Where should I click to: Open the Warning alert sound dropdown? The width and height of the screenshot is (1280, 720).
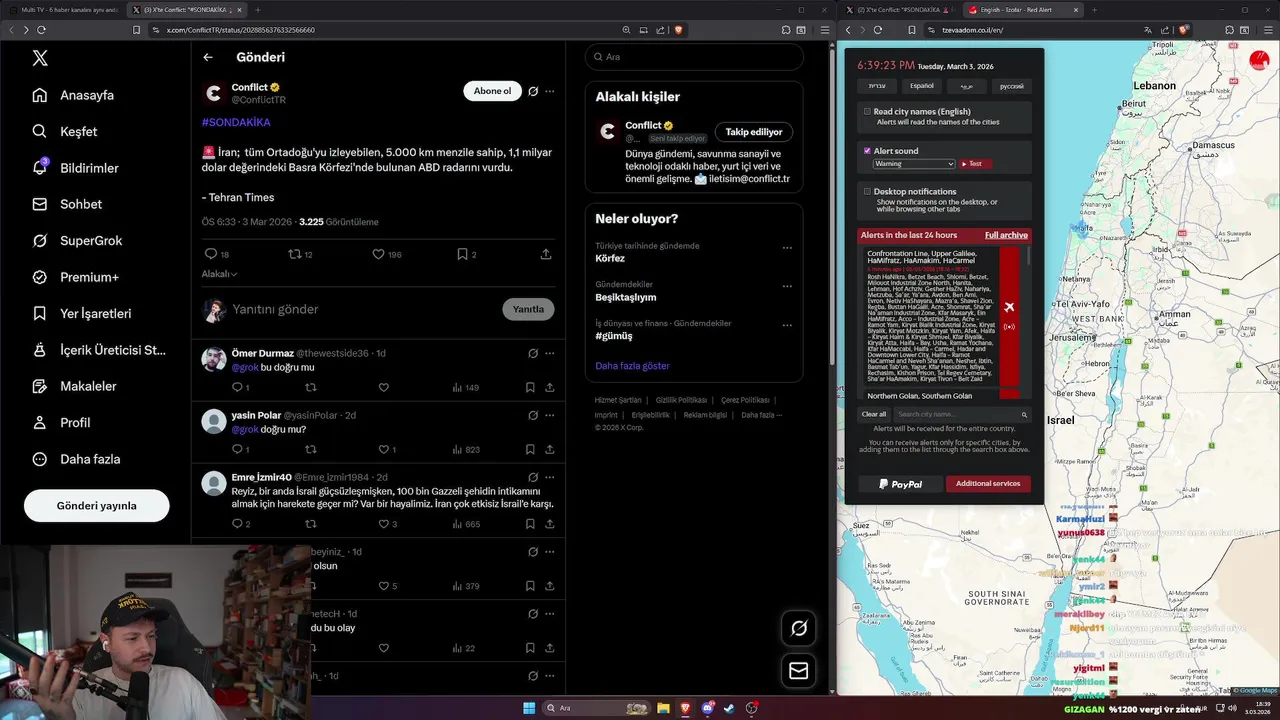tap(914, 163)
